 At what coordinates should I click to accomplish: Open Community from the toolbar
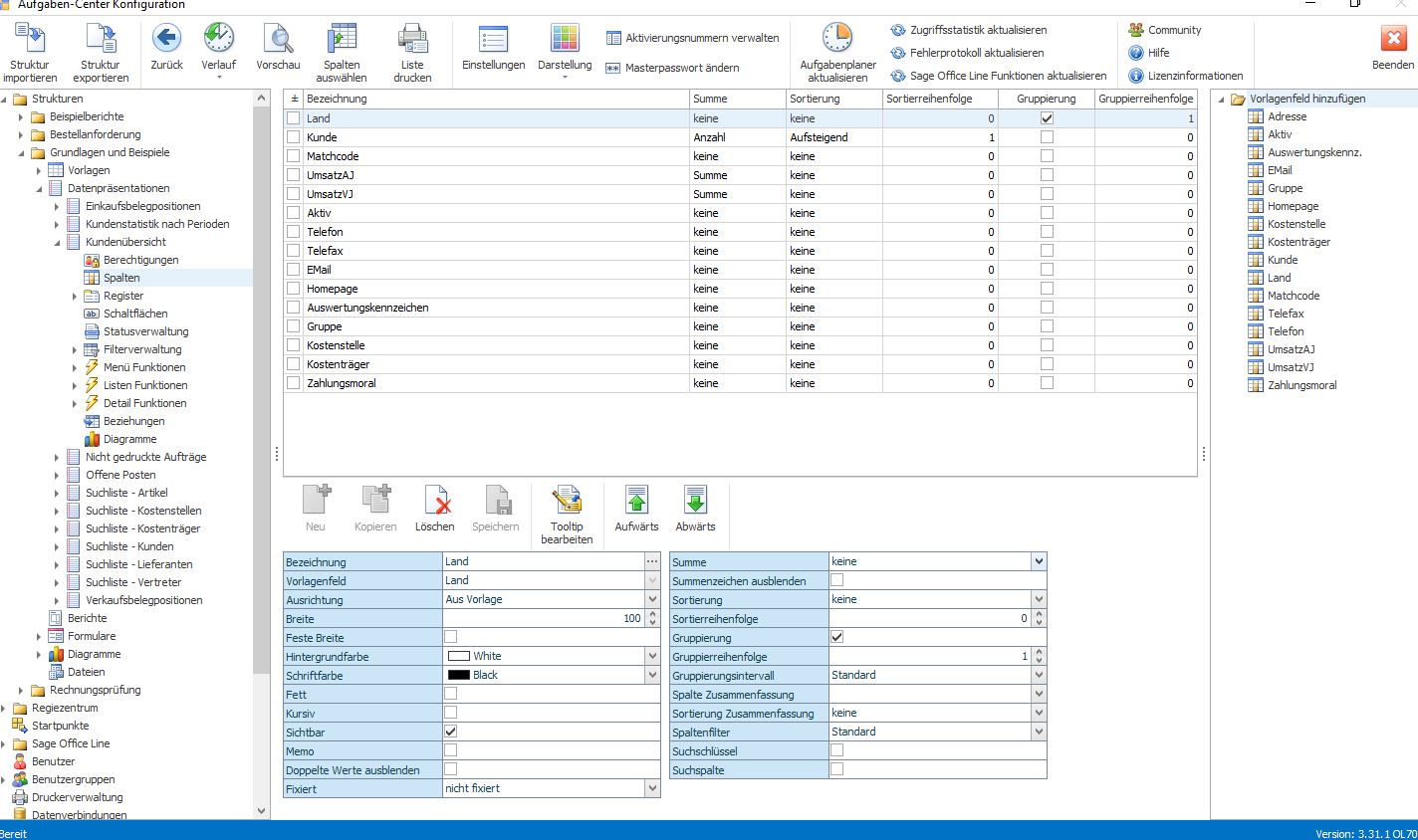coord(1165,30)
